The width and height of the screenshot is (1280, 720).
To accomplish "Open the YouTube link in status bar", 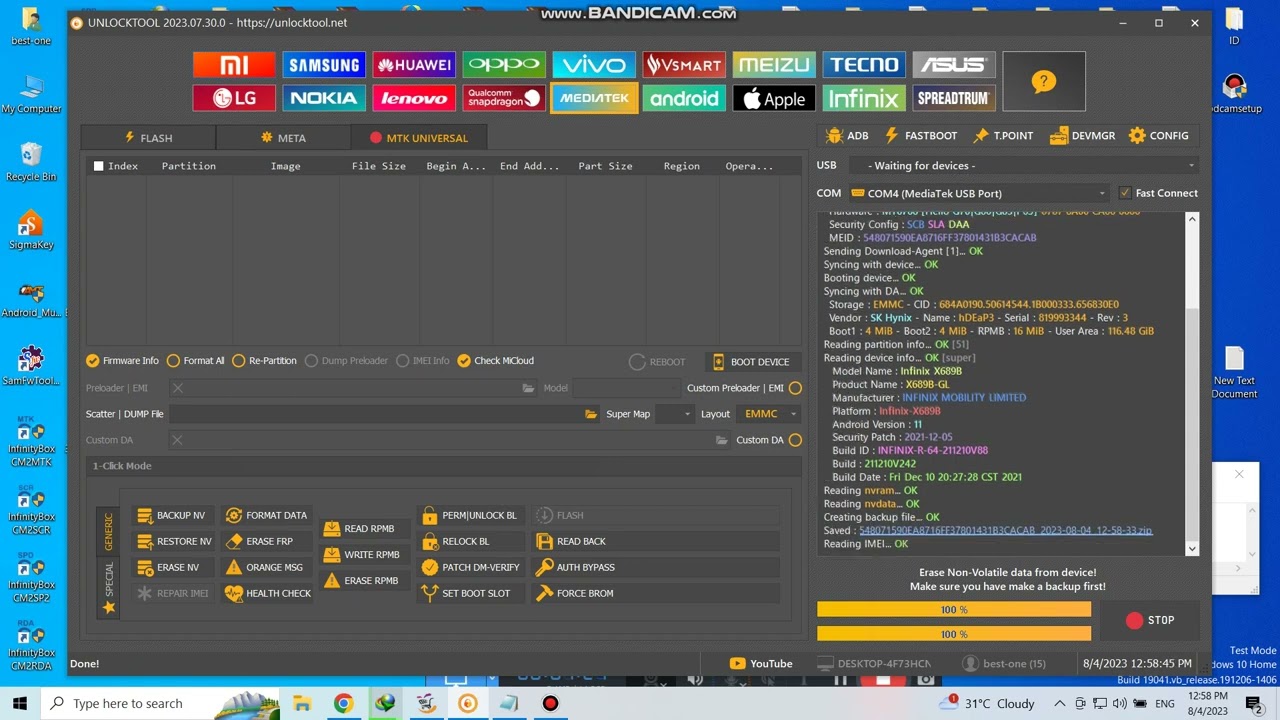I will 761,664.
